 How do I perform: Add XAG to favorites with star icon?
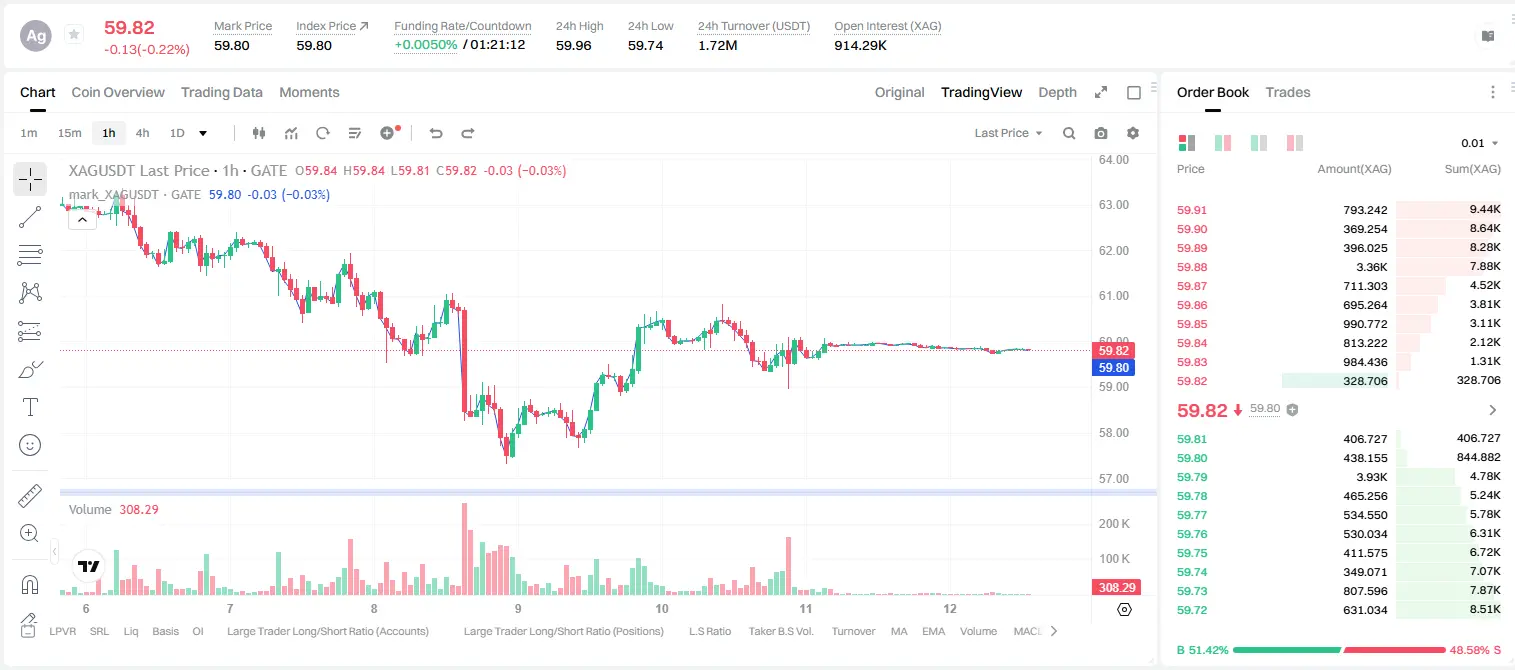coord(74,35)
